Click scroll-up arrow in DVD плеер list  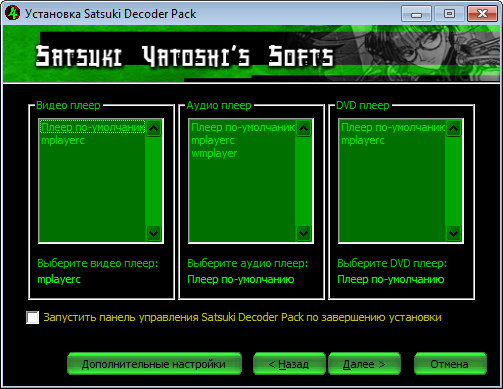pos(454,128)
